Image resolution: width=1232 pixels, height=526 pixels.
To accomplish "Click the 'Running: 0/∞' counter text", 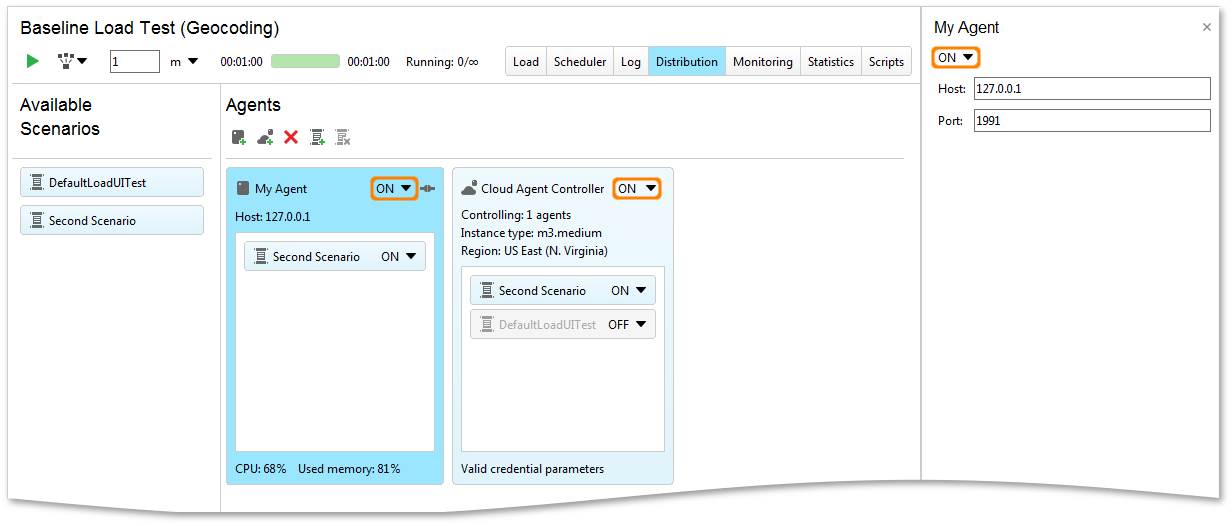I will click(442, 62).
